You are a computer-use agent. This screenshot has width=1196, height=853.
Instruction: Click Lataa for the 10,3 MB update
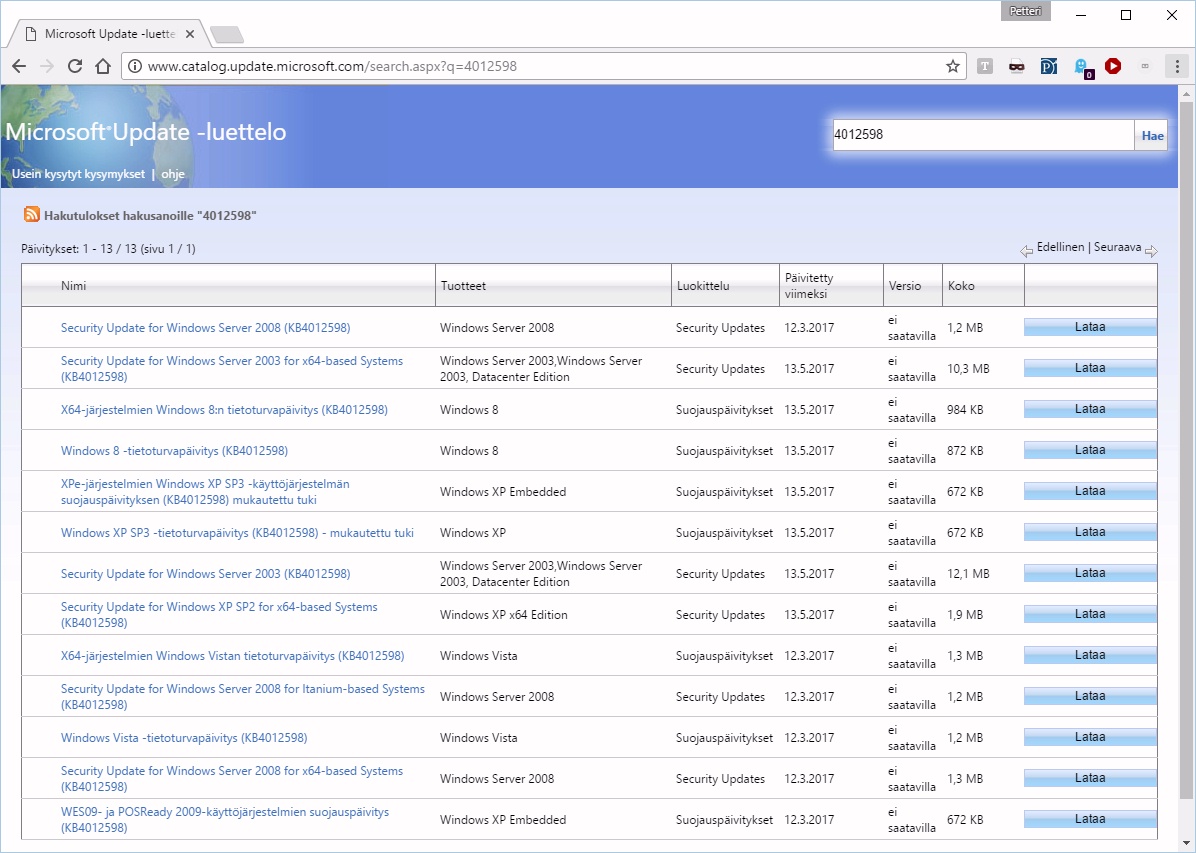[x=1090, y=368]
